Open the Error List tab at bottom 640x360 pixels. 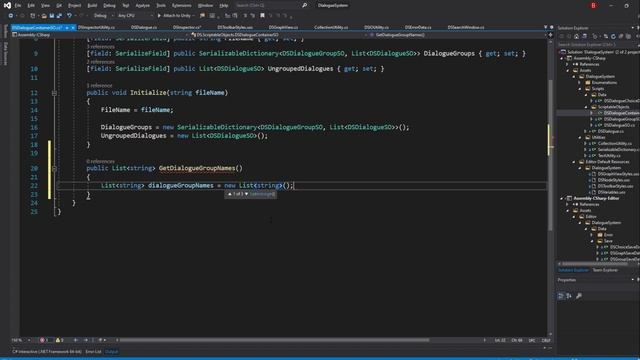pos(93,351)
